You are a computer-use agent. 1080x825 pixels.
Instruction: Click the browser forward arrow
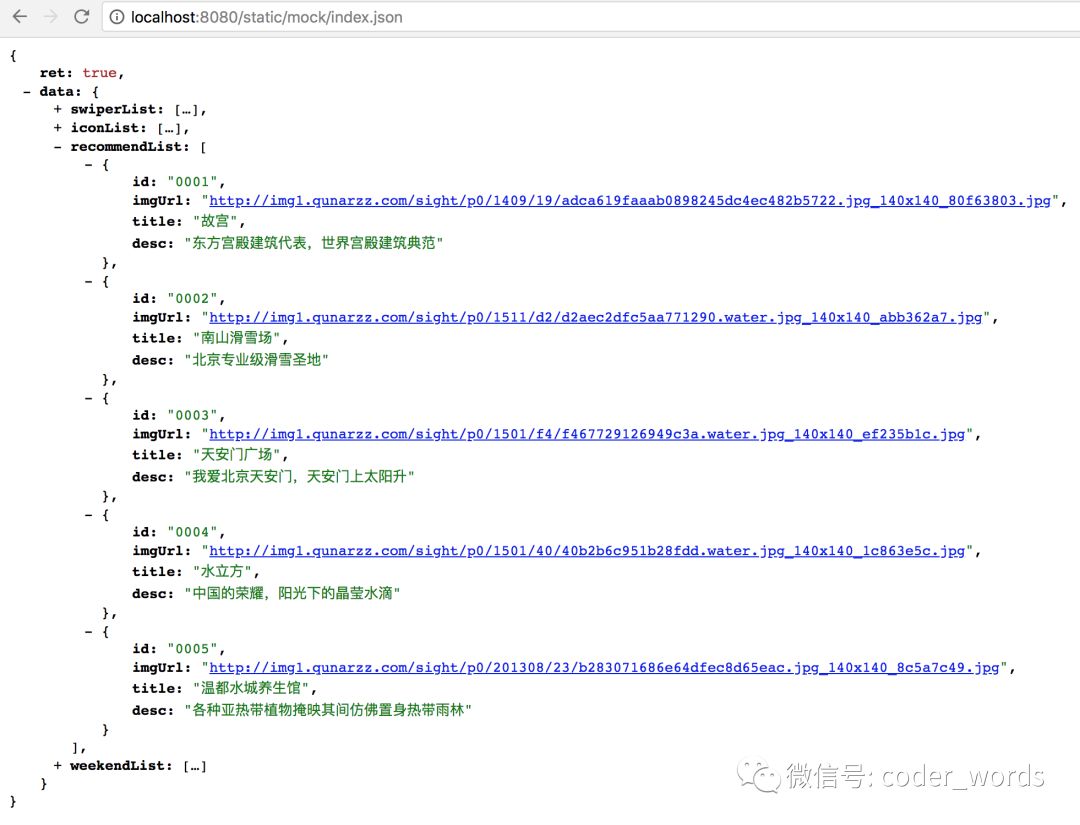click(50, 17)
